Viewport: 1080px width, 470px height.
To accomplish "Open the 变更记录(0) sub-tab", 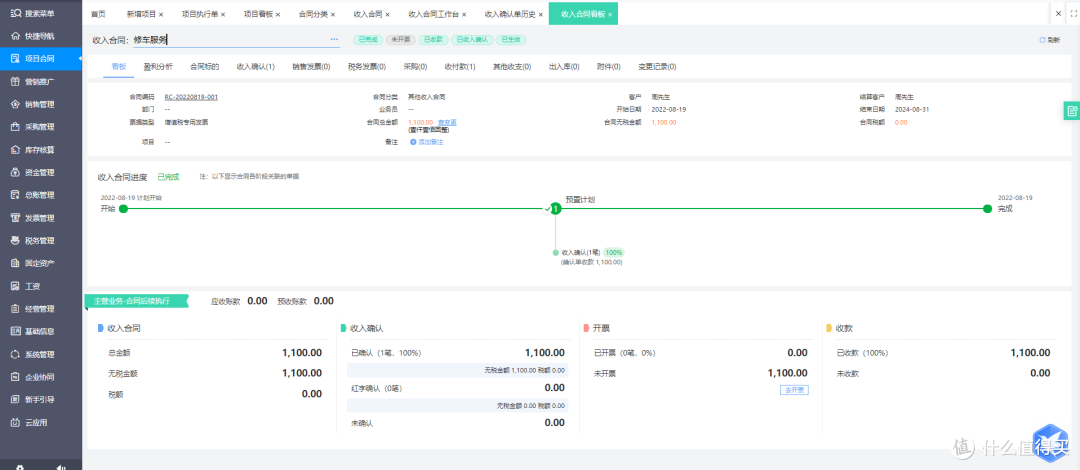I will (657, 67).
